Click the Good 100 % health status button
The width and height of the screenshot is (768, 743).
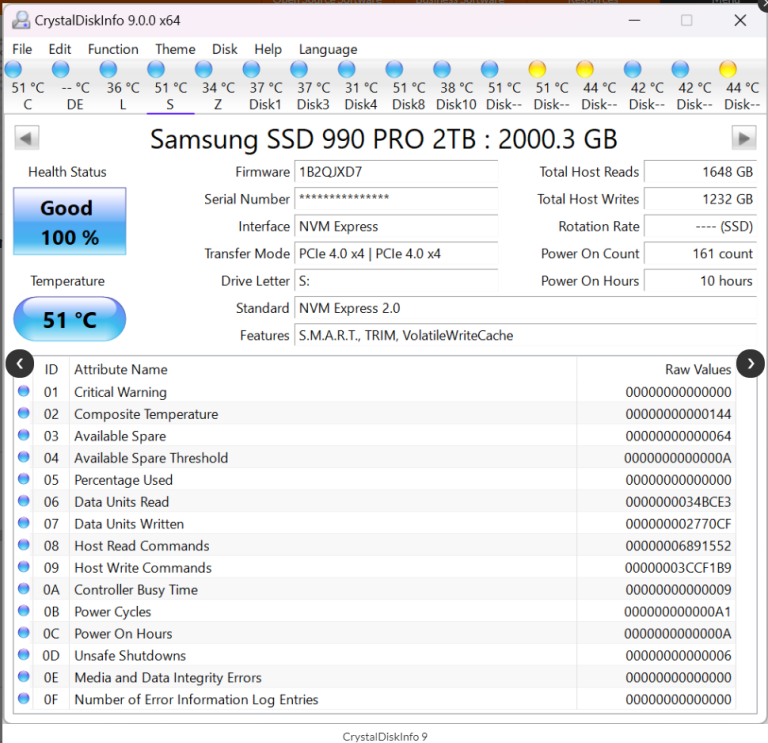click(x=70, y=221)
